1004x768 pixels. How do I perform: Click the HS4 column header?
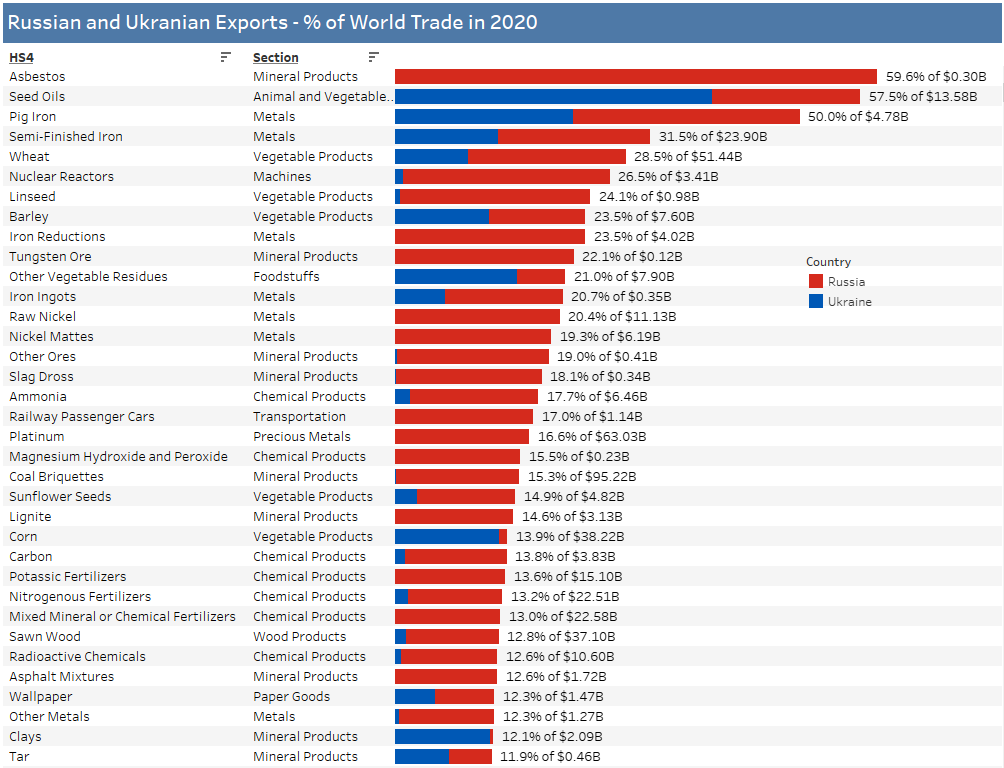21,58
